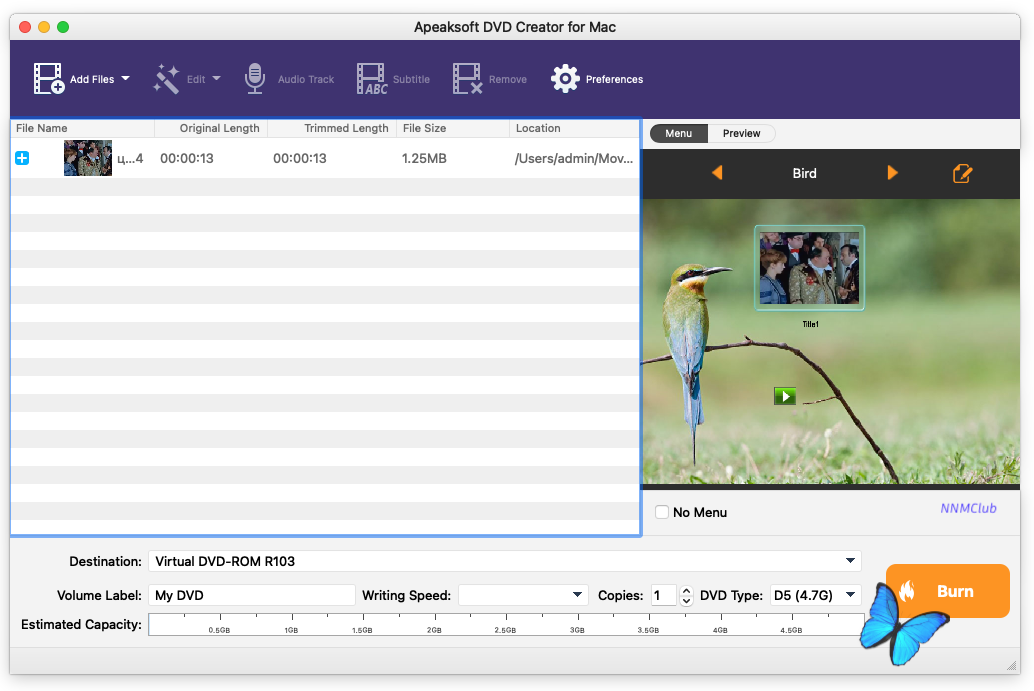1034x691 pixels.
Task: Open Preferences gear icon
Action: click(x=565, y=79)
